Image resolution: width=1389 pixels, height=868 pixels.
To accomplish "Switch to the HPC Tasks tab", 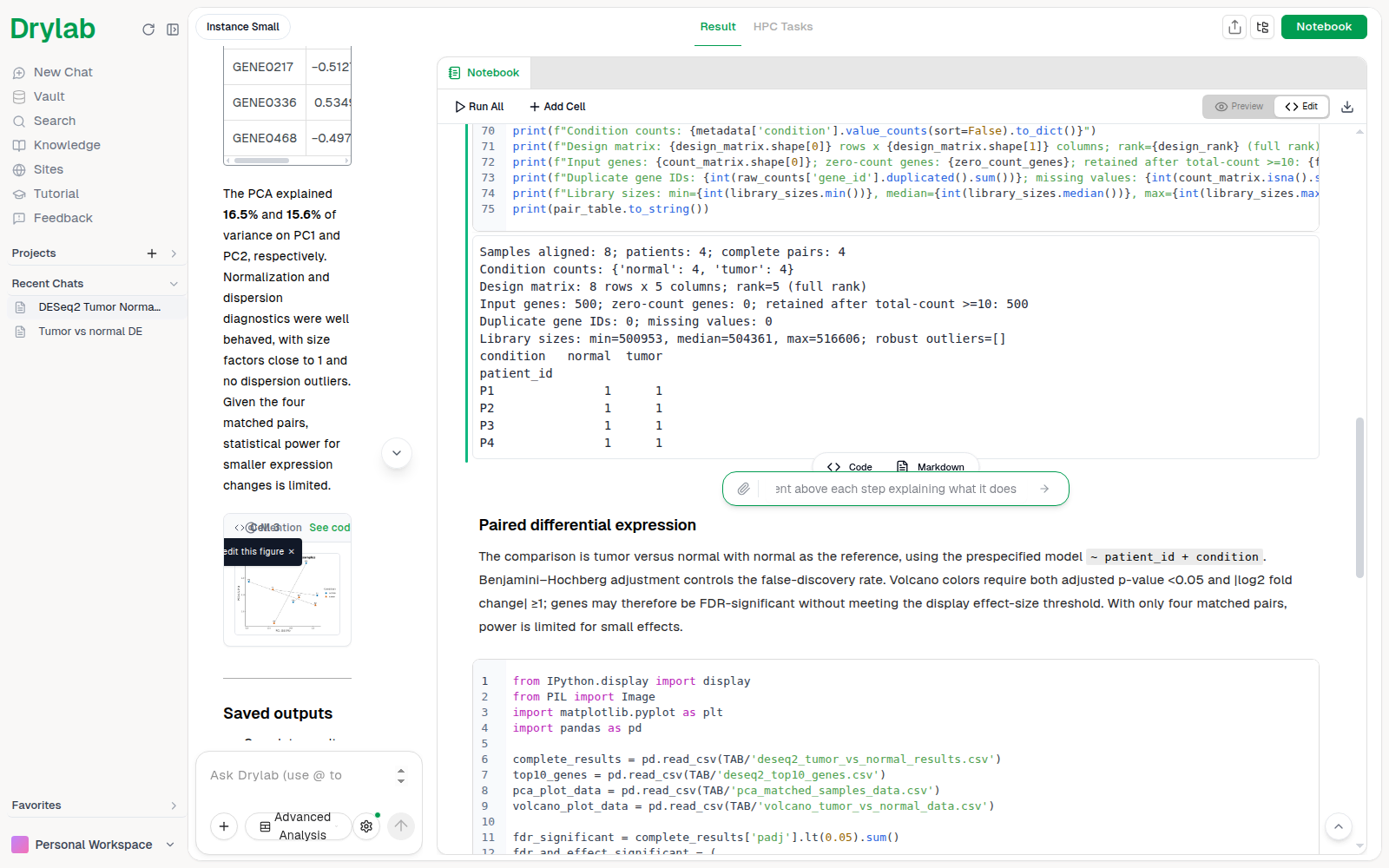I will (x=783, y=27).
